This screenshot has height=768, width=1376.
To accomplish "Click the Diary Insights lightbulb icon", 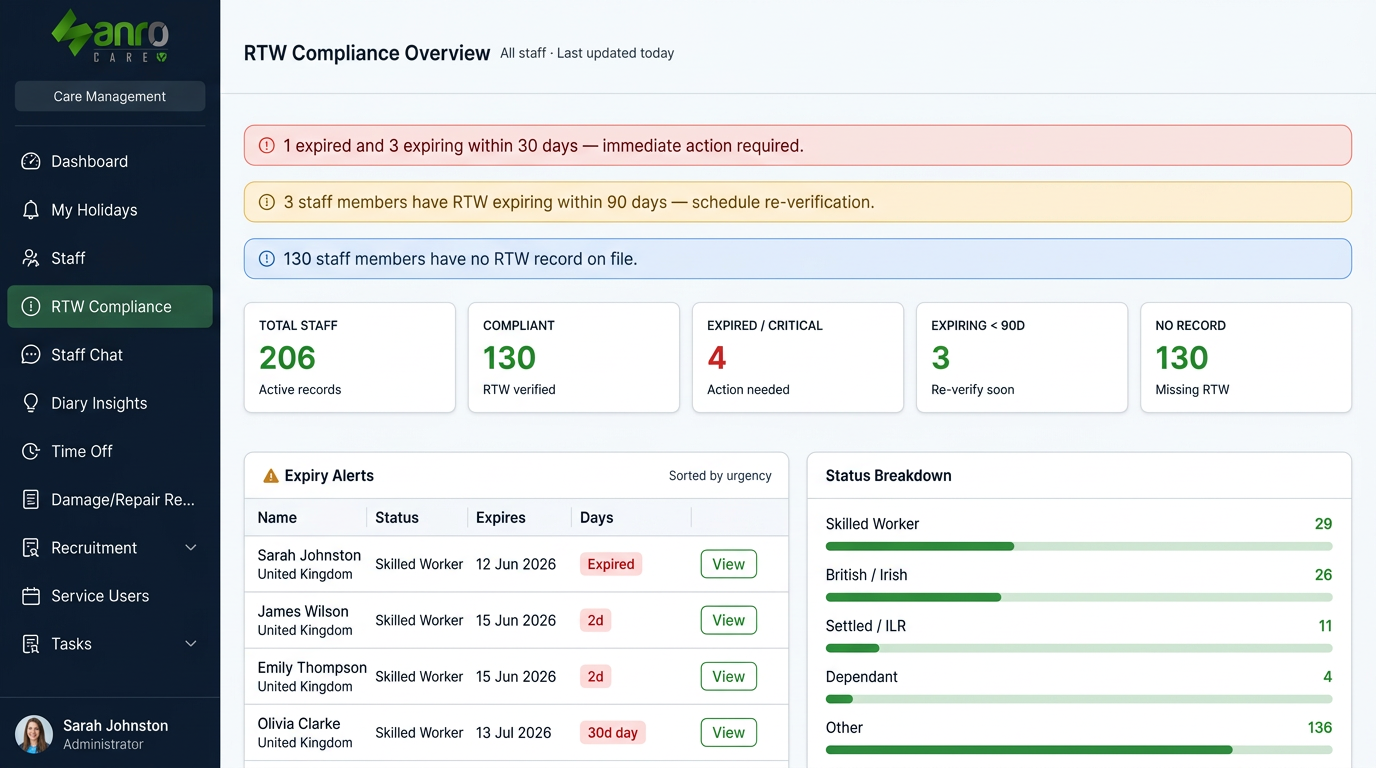I will pos(31,403).
